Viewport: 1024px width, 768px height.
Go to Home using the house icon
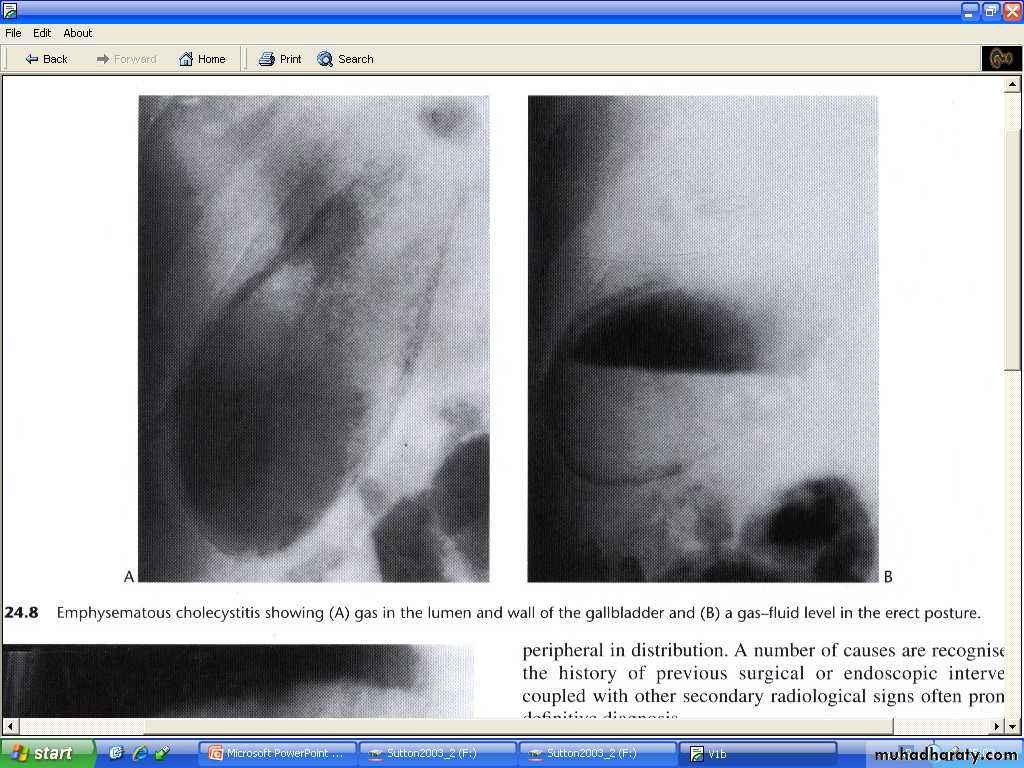click(202, 59)
